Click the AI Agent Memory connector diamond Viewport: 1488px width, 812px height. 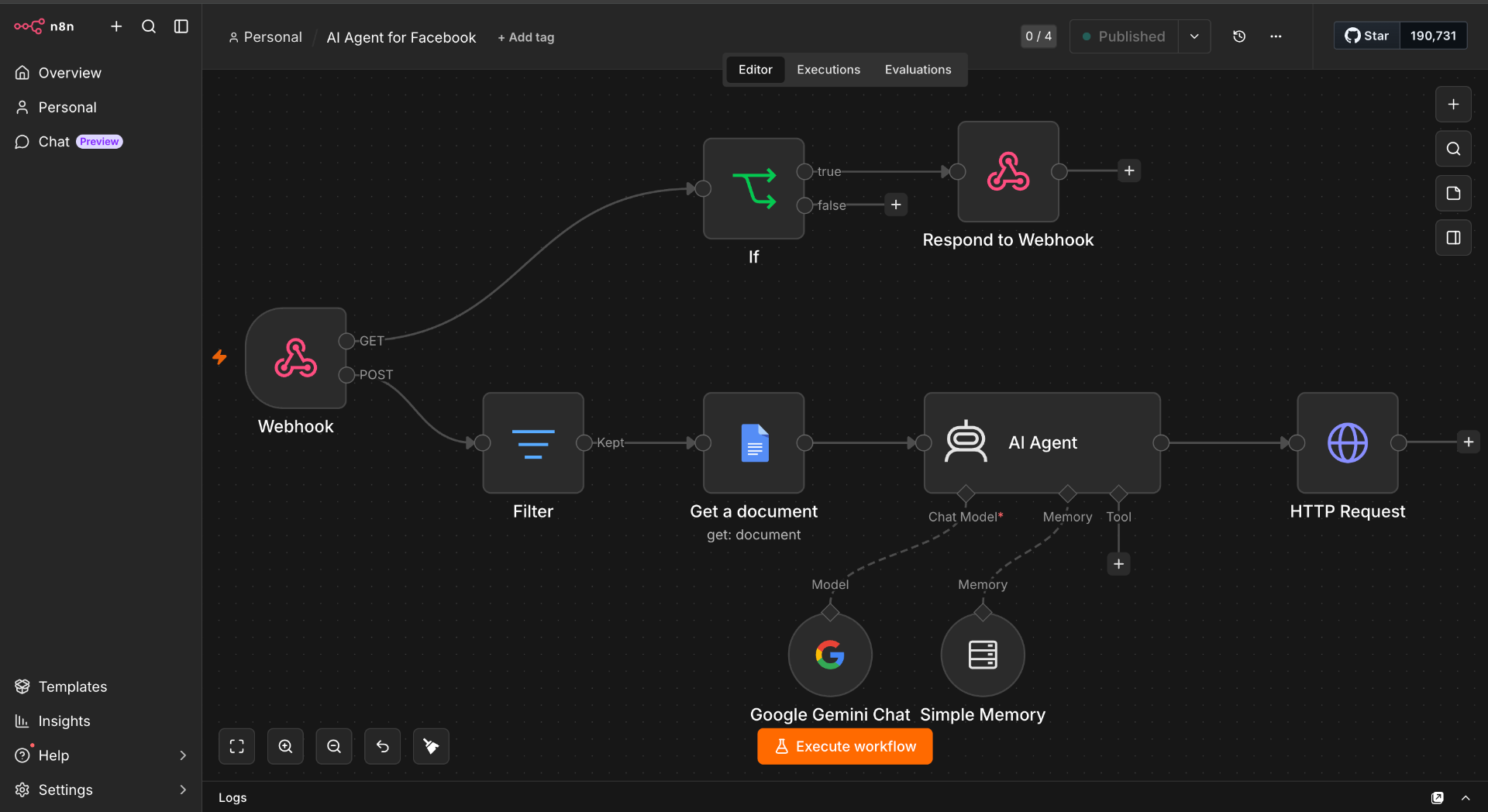click(x=1068, y=494)
